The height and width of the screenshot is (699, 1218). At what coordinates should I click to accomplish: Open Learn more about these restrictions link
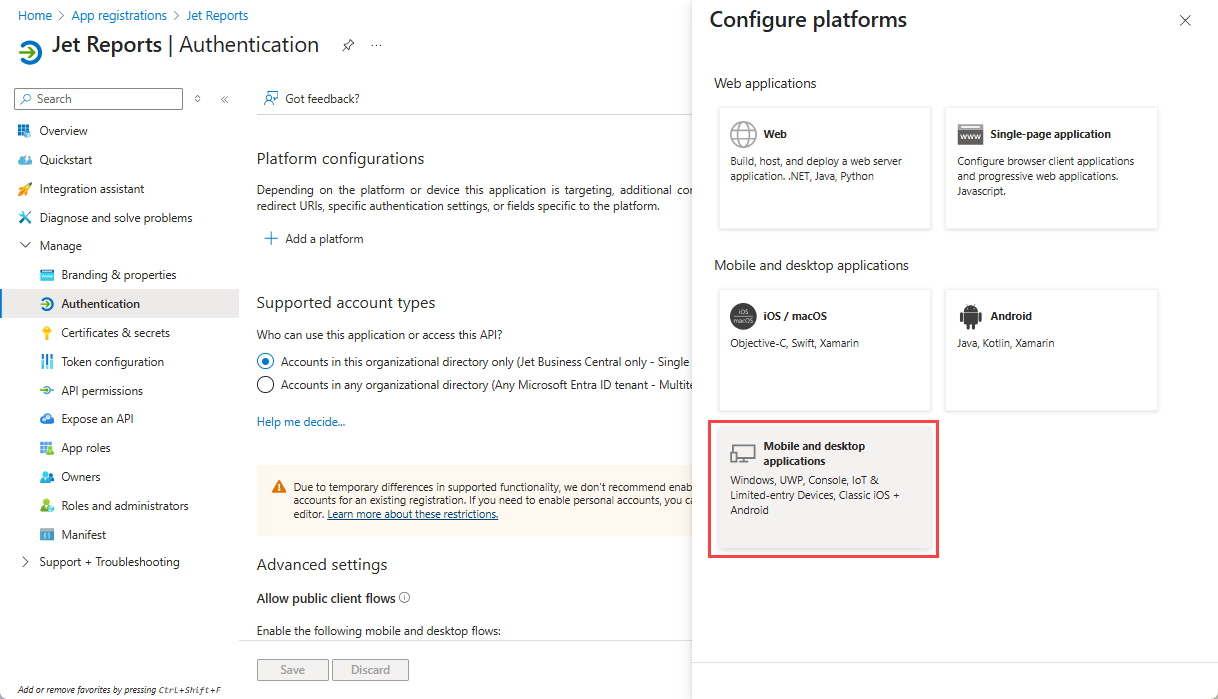(413, 514)
